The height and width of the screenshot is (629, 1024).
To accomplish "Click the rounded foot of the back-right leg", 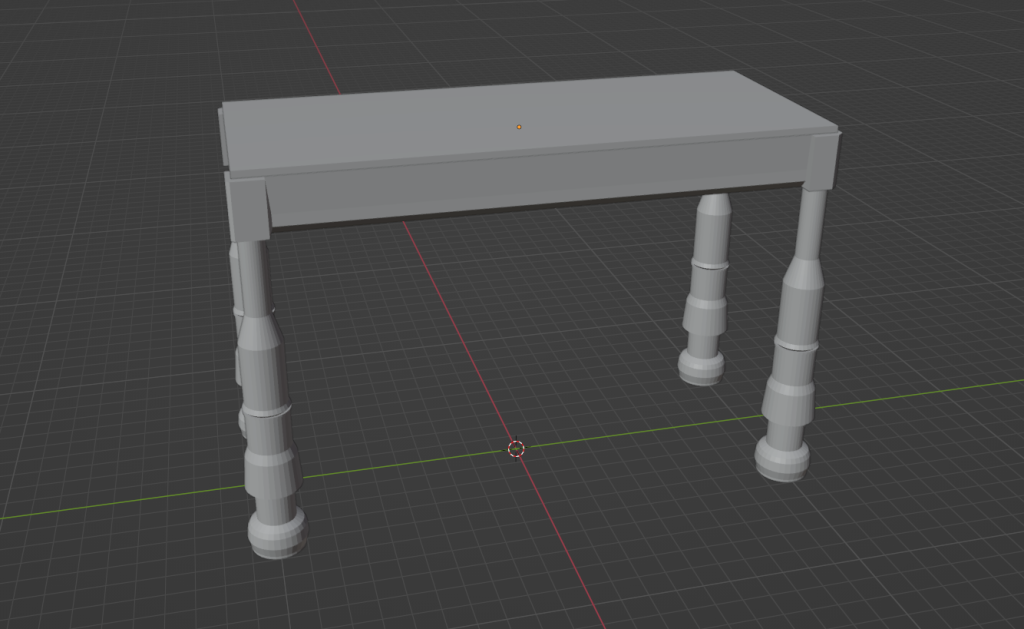I will [701, 366].
